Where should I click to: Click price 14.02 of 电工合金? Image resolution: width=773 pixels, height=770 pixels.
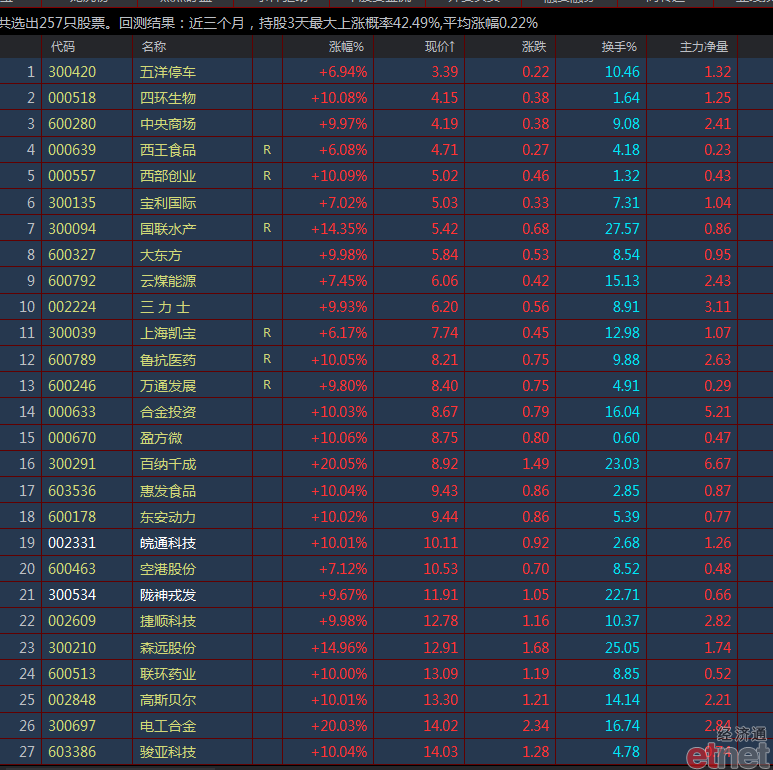[441, 726]
